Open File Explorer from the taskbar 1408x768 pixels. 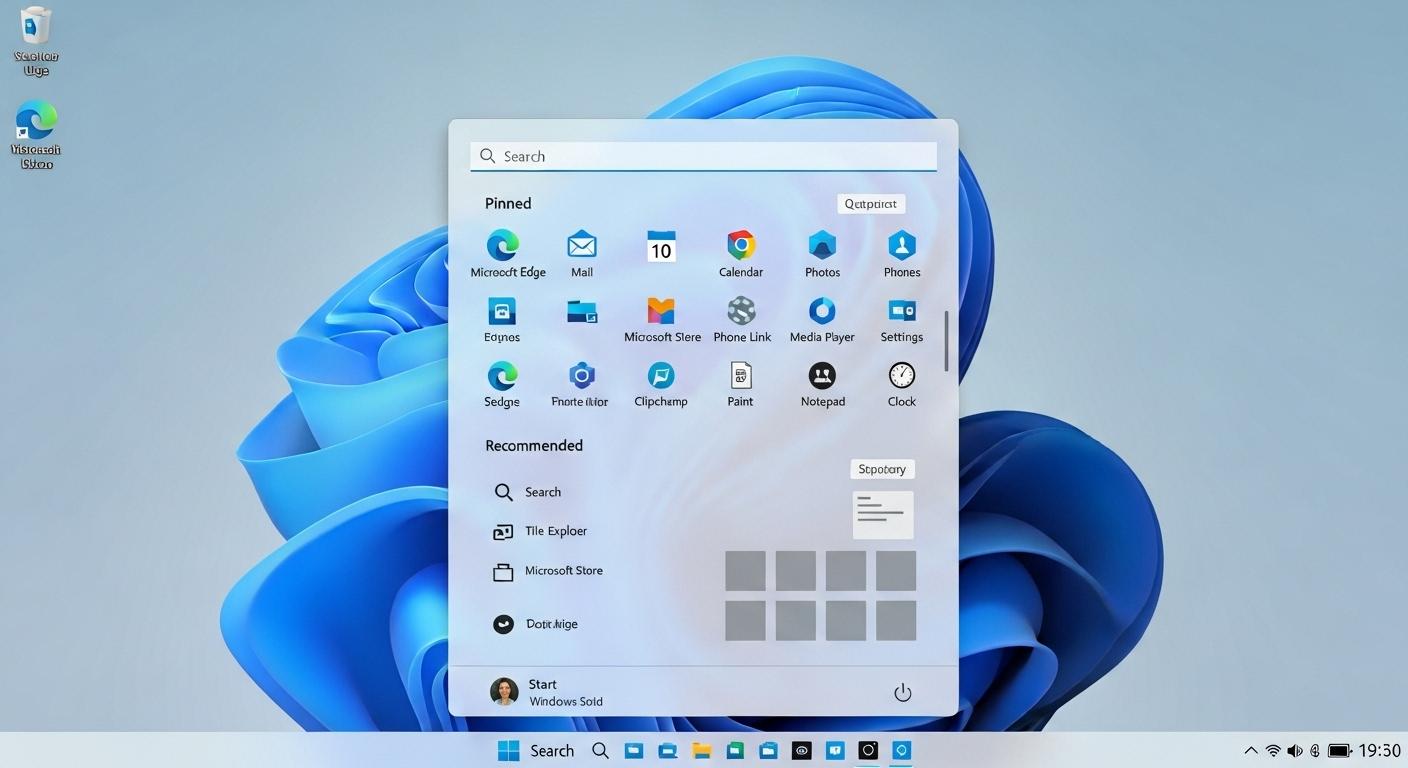point(701,750)
